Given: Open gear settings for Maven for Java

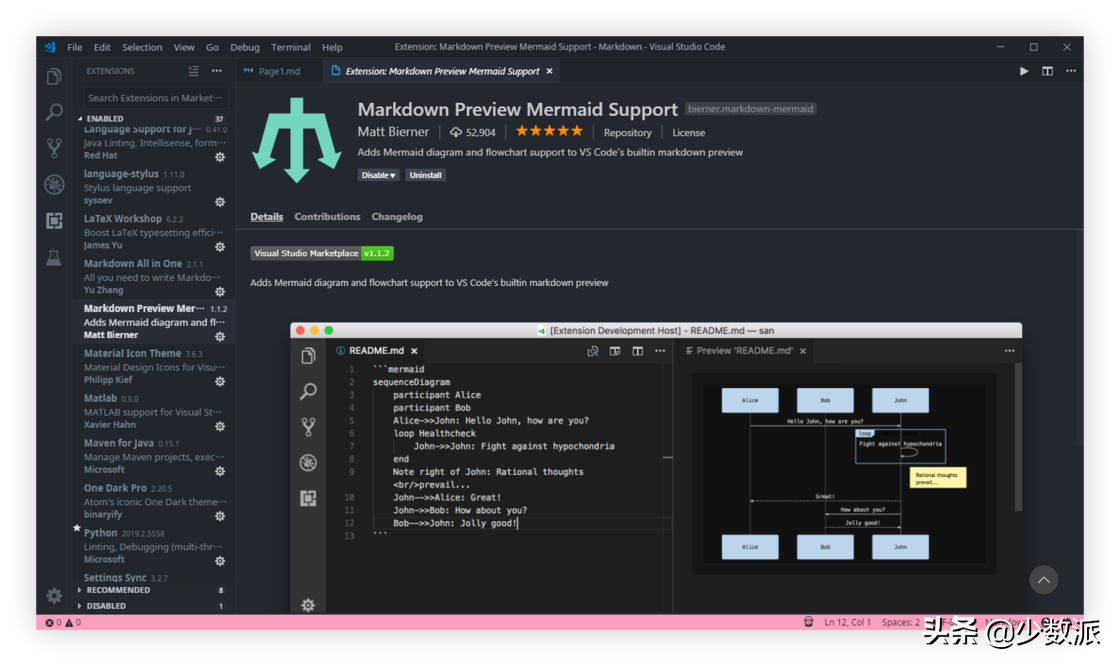Looking at the screenshot, I should tap(220, 472).
